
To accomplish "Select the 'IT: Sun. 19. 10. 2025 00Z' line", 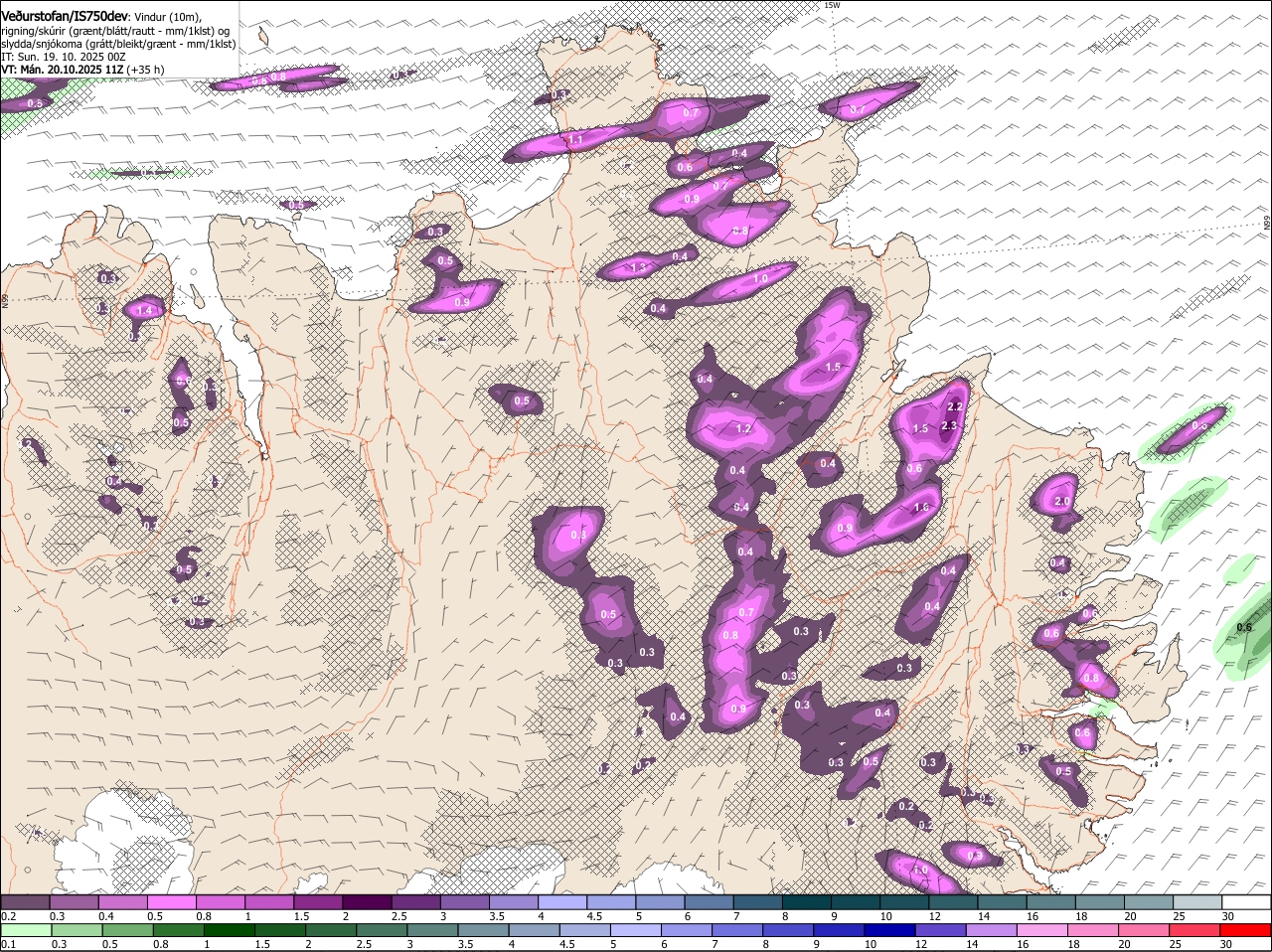I will pyautogui.click(x=63, y=57).
